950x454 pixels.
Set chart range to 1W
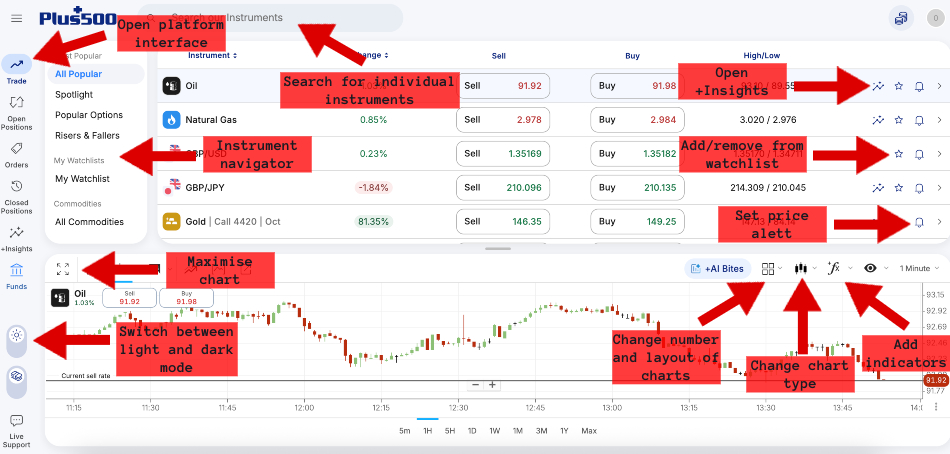tap(495, 431)
